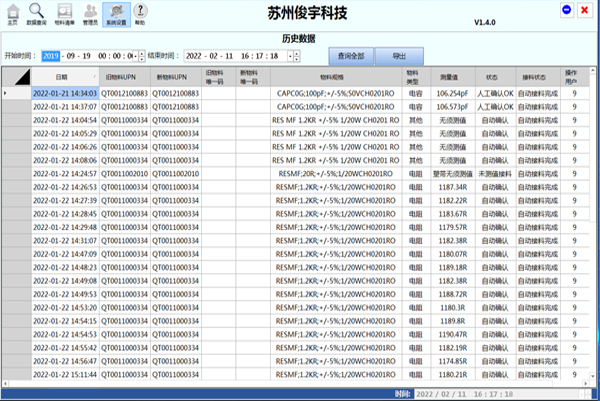The height and width of the screenshot is (401, 600).
Task: Click measured value 1182.22R
Action: tap(453, 200)
